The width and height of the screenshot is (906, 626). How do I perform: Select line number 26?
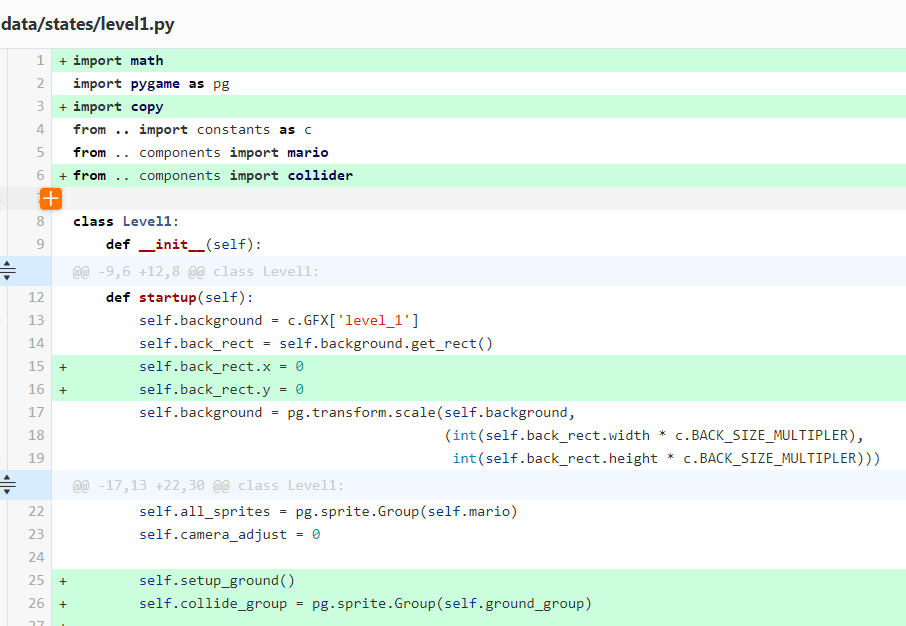pyautogui.click(x=36, y=603)
